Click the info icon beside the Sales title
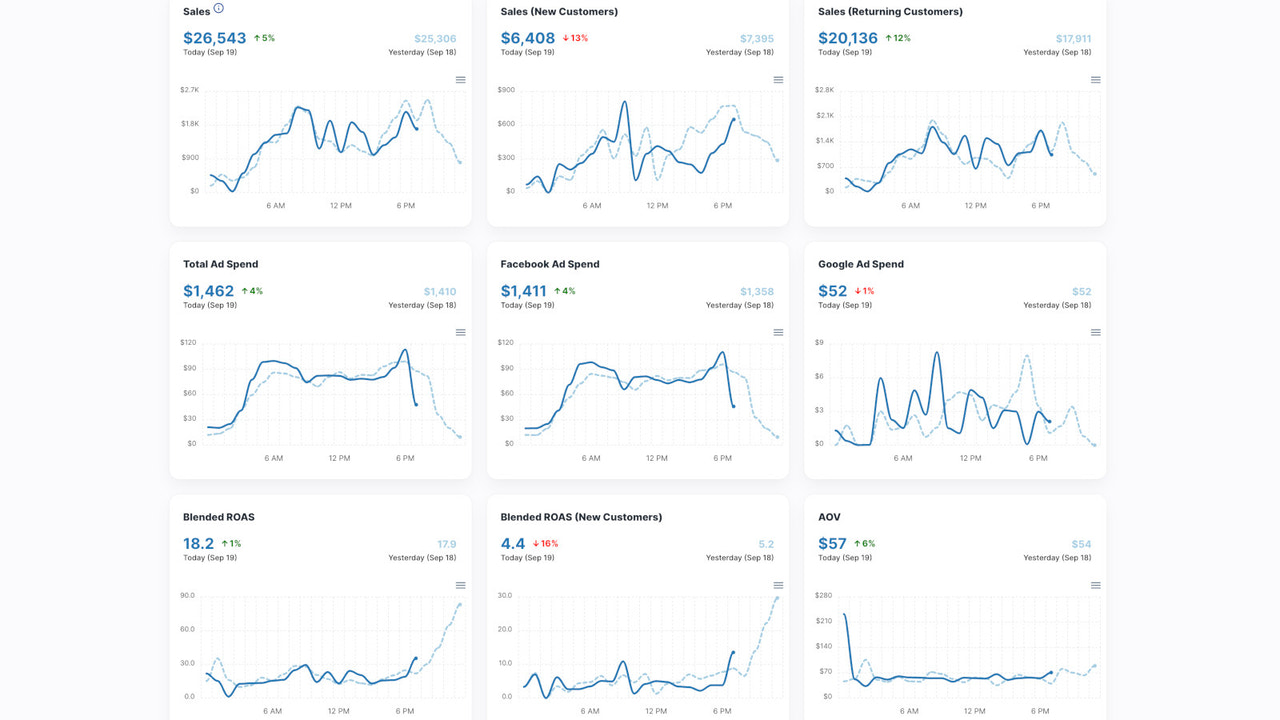Viewport: 1280px width, 720px height. click(219, 8)
